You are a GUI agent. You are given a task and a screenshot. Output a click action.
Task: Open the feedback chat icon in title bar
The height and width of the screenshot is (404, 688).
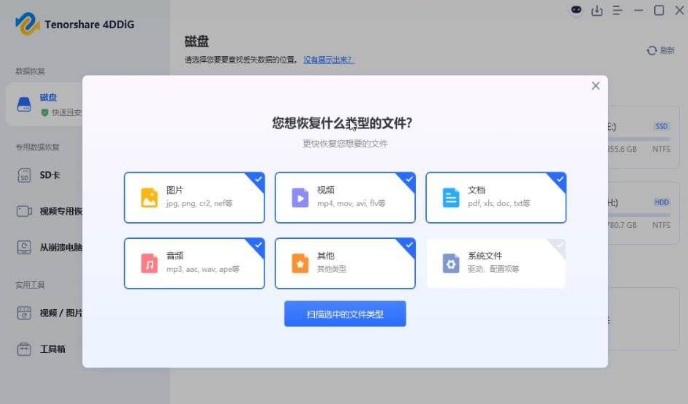[x=576, y=10]
